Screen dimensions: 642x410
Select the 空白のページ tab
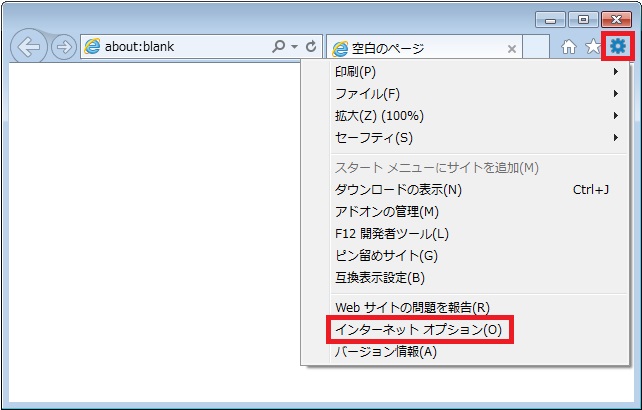(424, 48)
